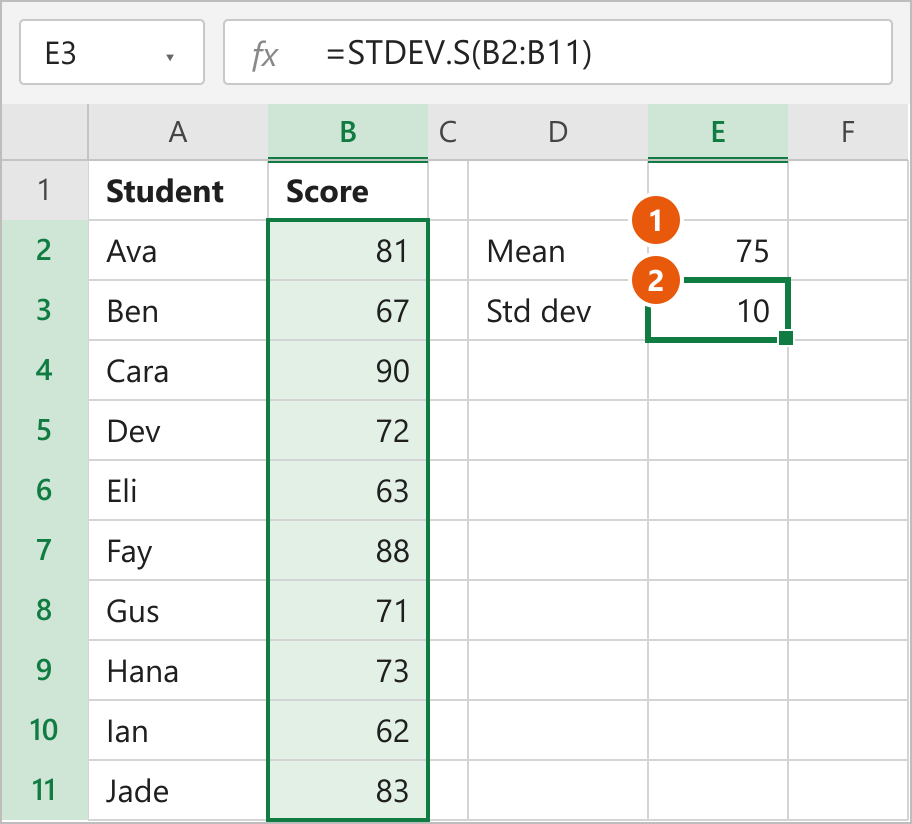Image resolution: width=912 pixels, height=824 pixels.
Task: Select column E header
Action: point(718,132)
